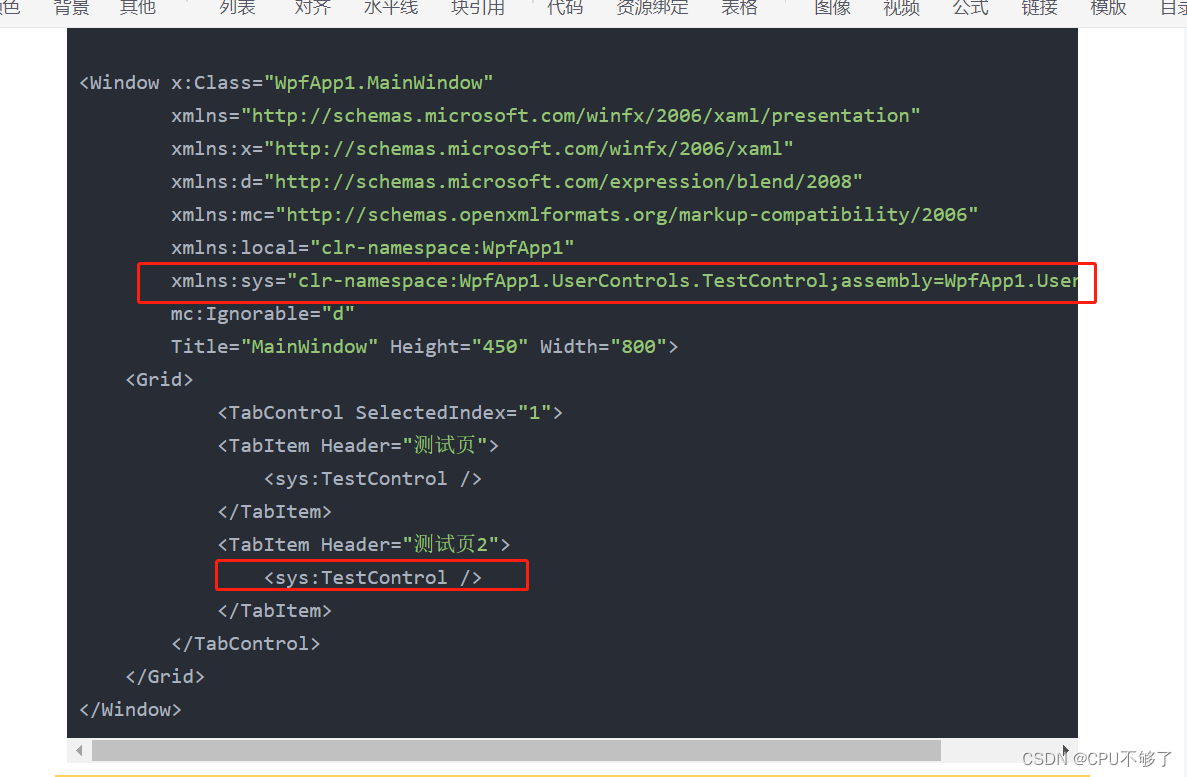Click the first </TabItem> closing tag
The width and height of the screenshot is (1187, 777).
[274, 512]
